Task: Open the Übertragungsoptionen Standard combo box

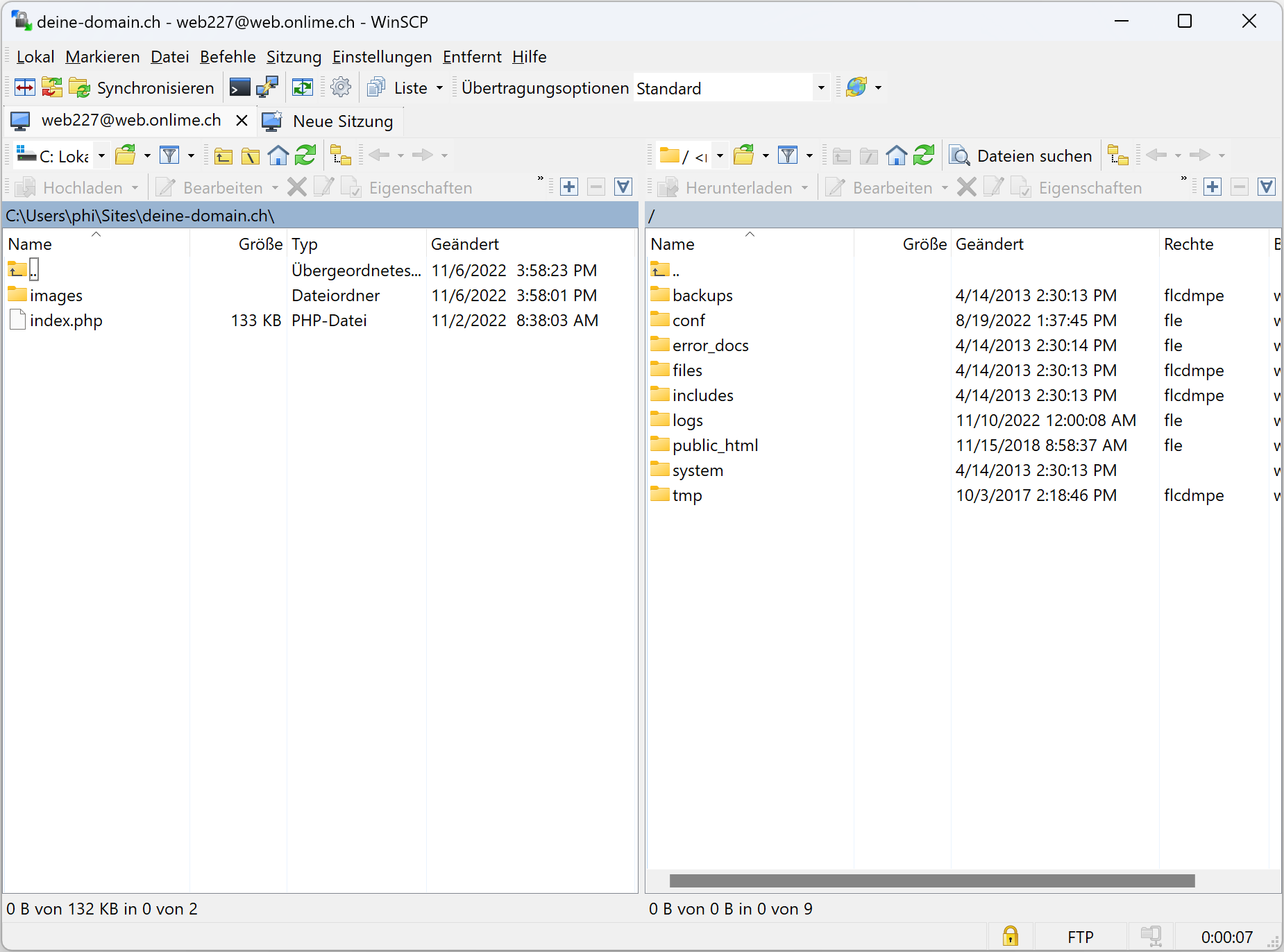Action: click(x=732, y=88)
